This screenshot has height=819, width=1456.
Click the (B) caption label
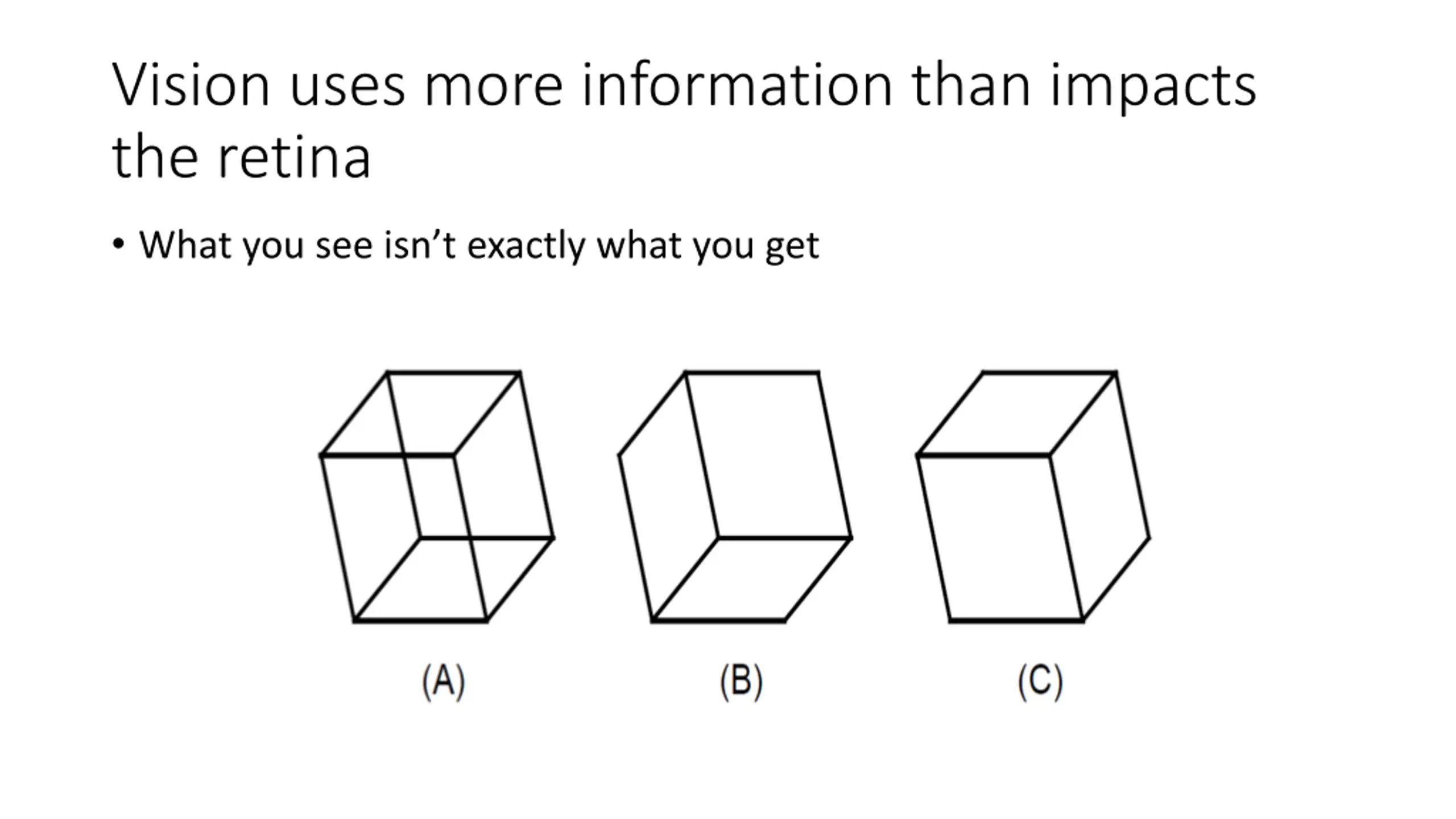pyautogui.click(x=742, y=681)
